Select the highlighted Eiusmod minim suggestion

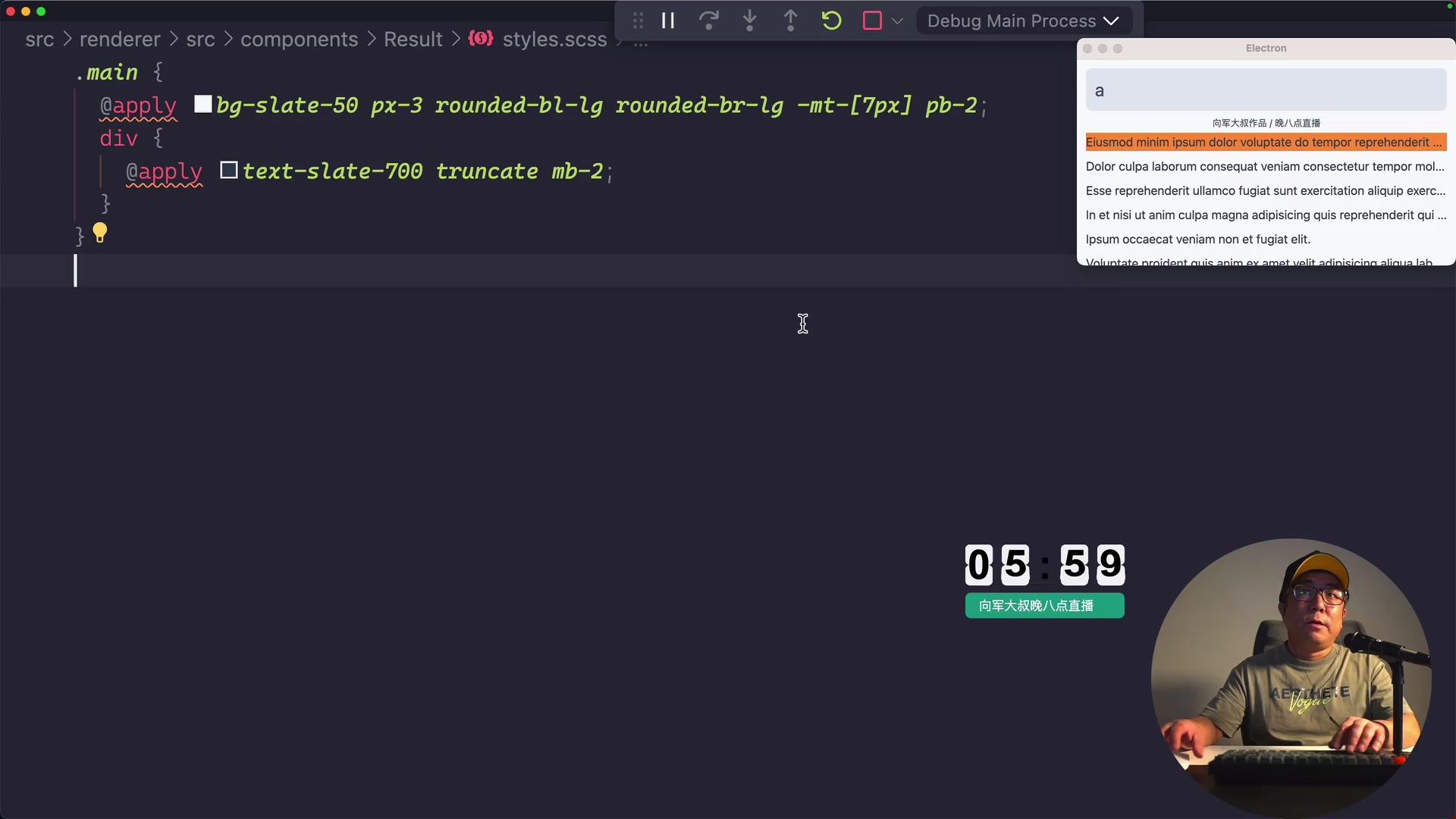point(1264,142)
